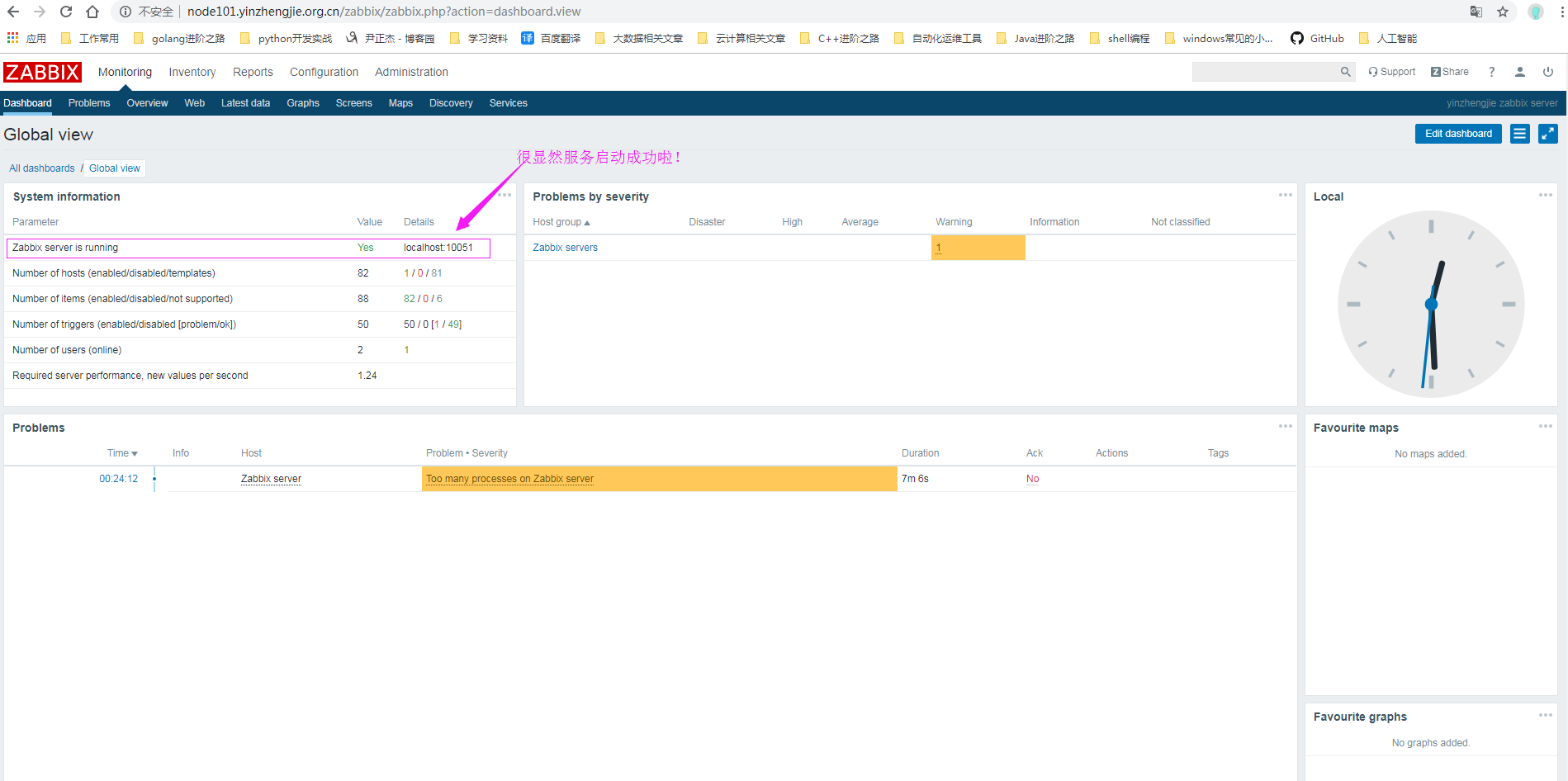Screen dimensions: 1568x781
Task: Bookmark page with the star icon
Action: [x=1503, y=12]
